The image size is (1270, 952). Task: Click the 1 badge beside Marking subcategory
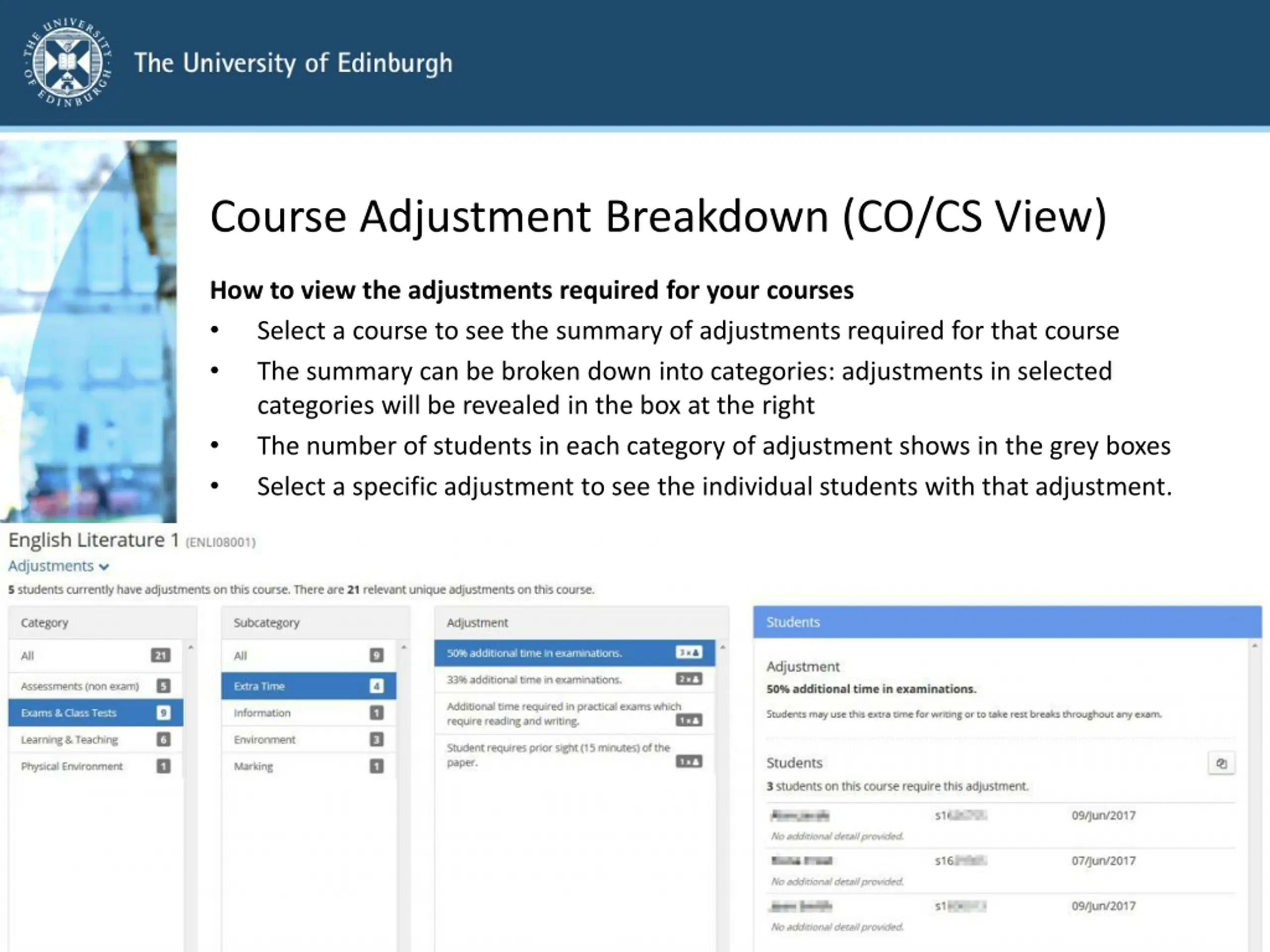(377, 767)
